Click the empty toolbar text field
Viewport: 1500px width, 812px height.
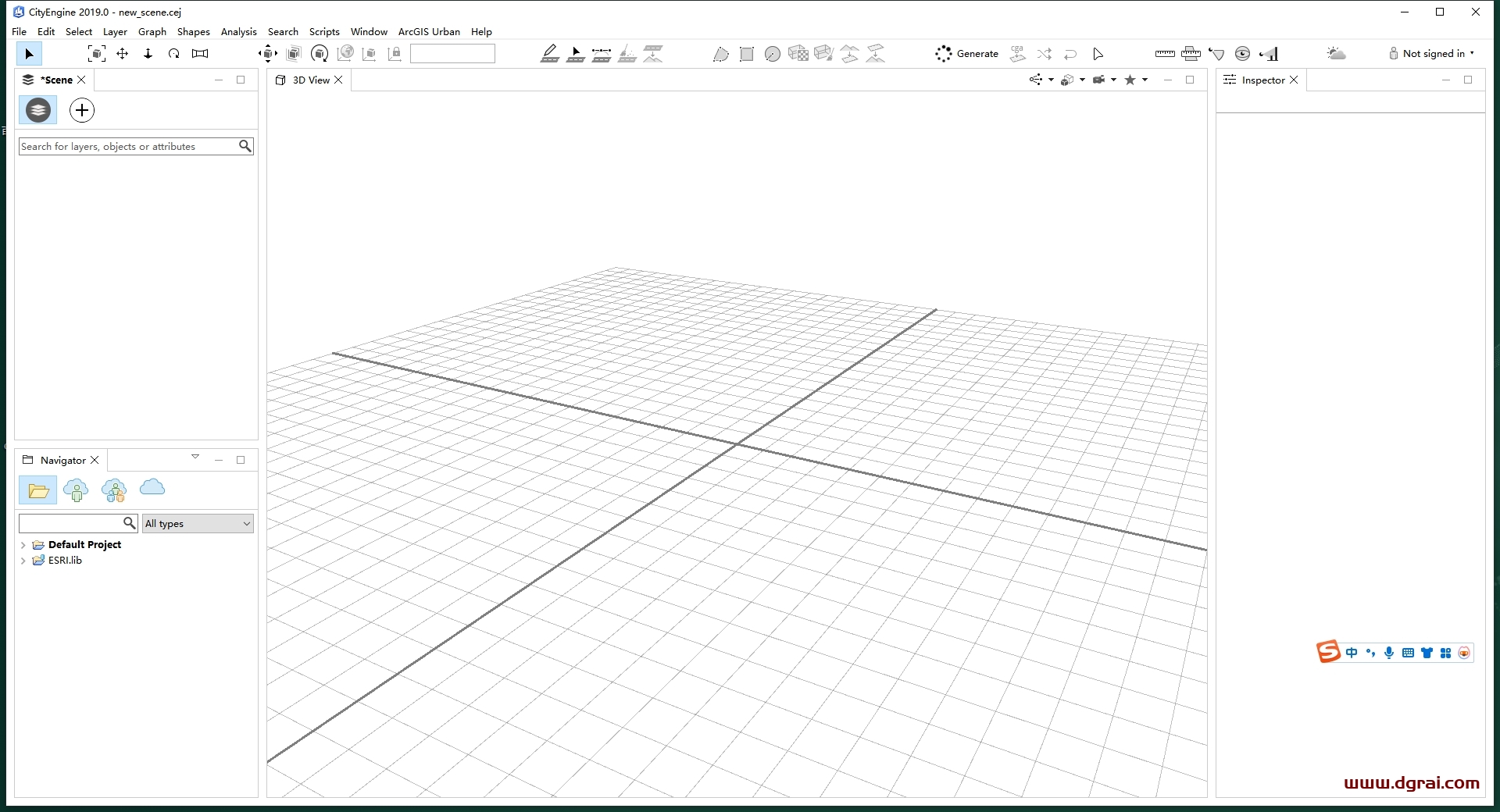pyautogui.click(x=452, y=53)
